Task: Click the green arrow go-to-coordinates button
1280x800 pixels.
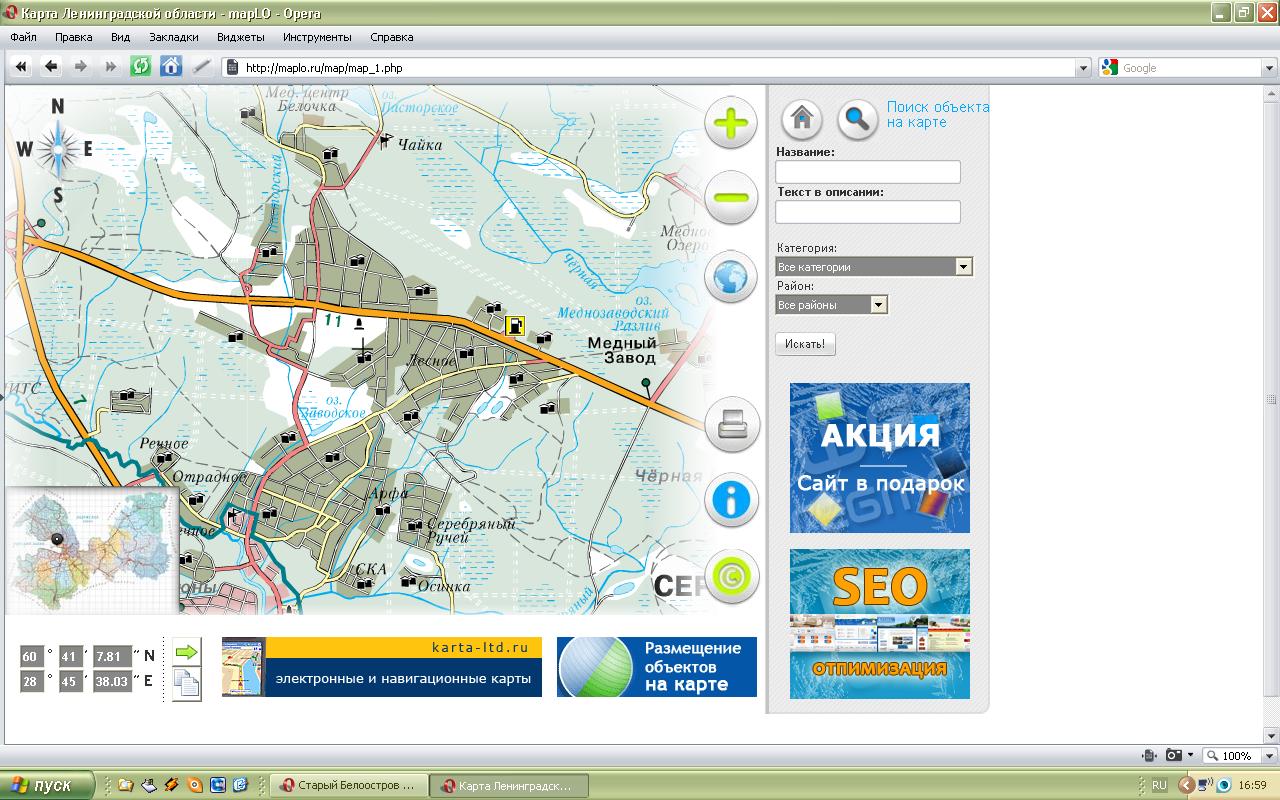Action: (x=186, y=652)
